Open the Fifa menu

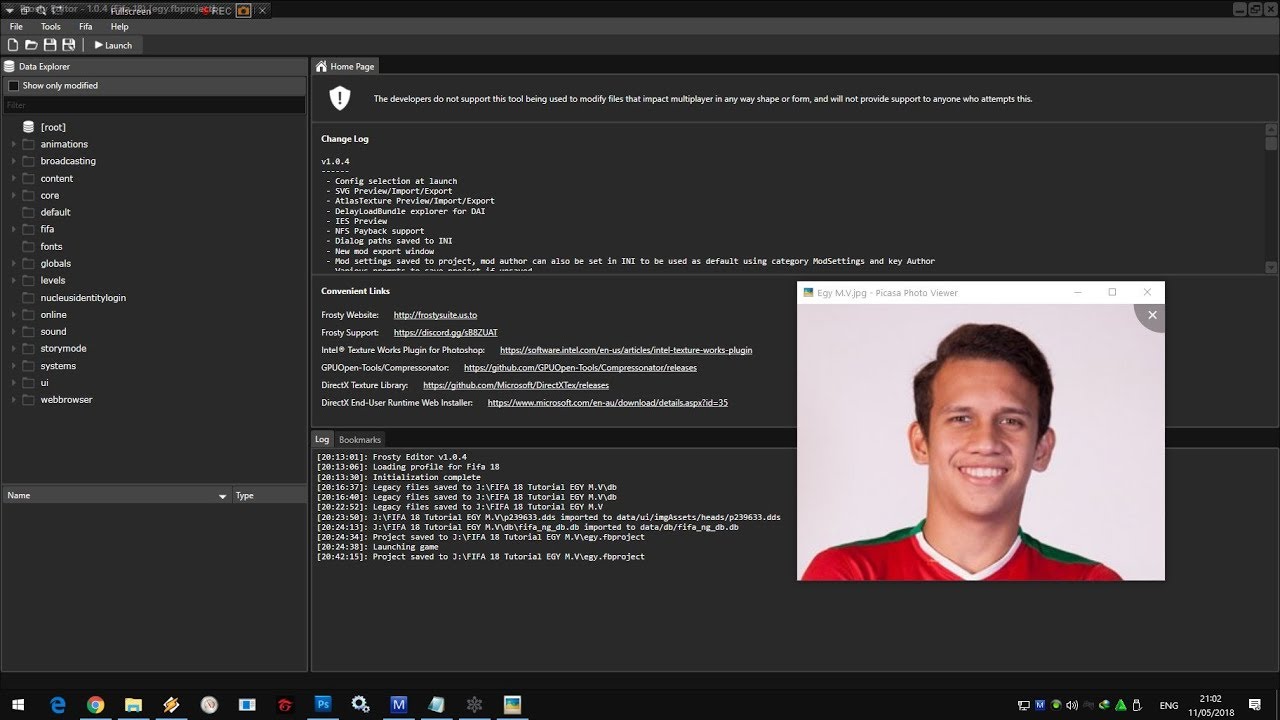click(85, 27)
